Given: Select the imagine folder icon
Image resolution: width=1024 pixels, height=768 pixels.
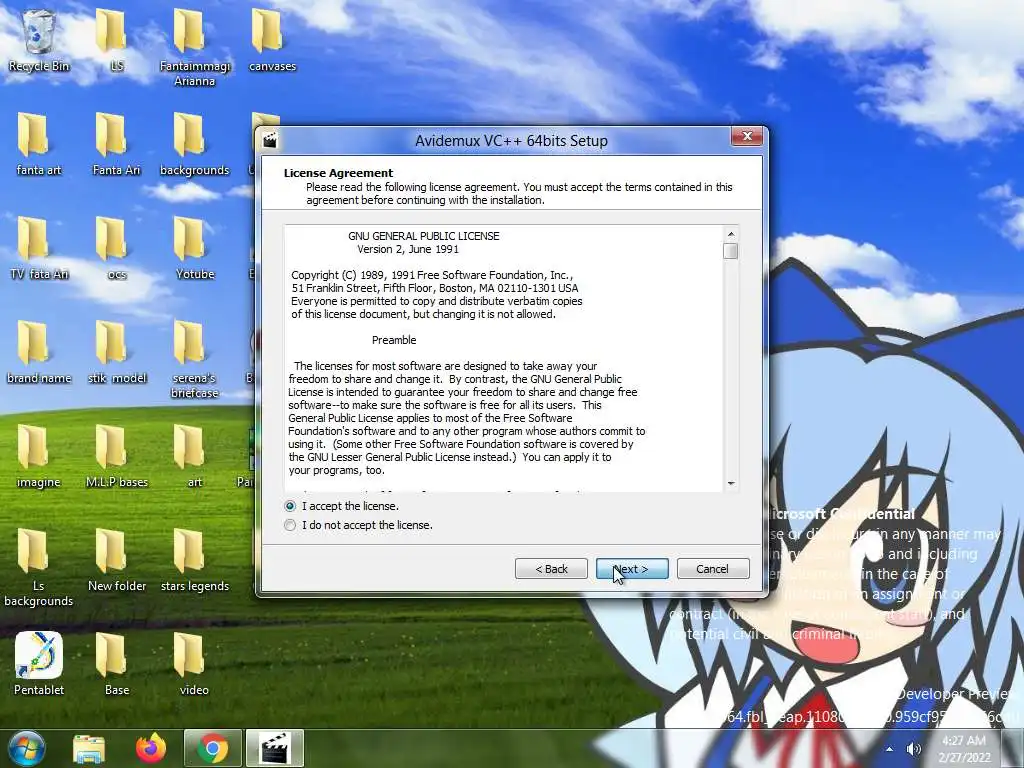Looking at the screenshot, I should 39,456.
